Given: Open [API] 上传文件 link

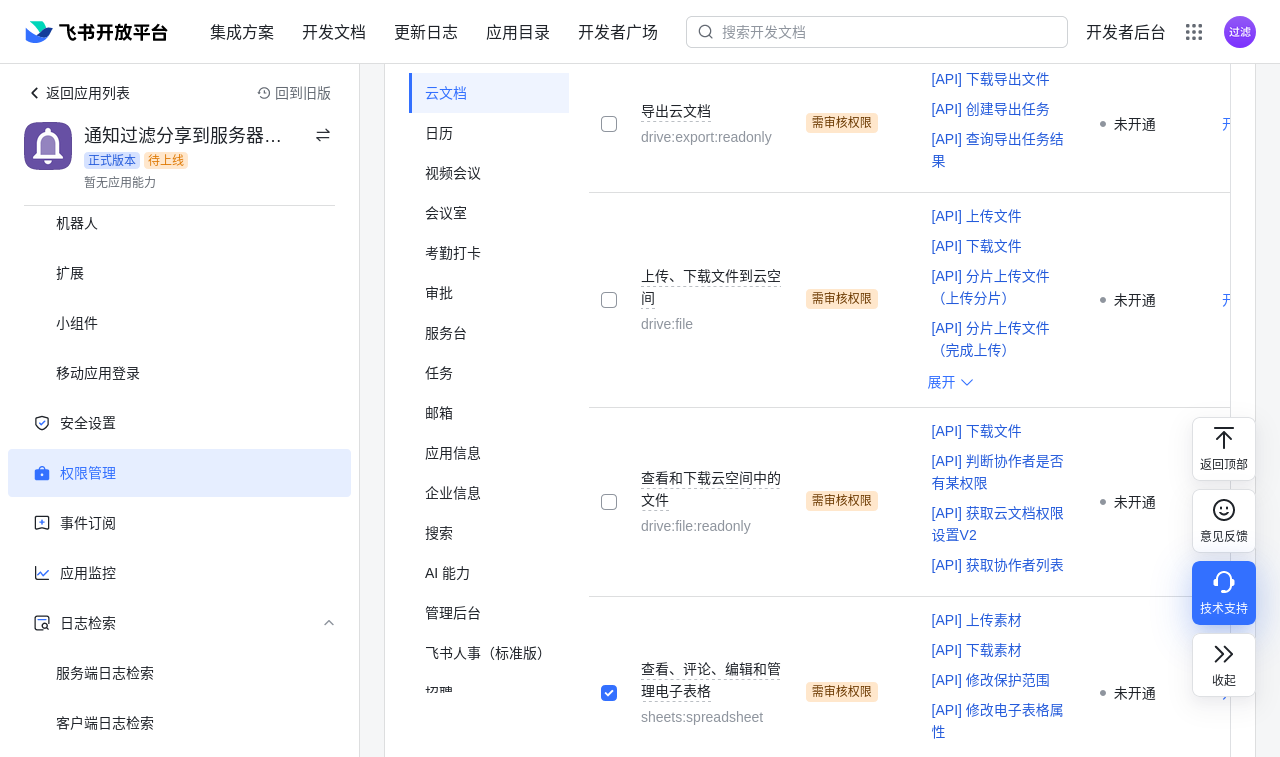Looking at the screenshot, I should pos(976,216).
